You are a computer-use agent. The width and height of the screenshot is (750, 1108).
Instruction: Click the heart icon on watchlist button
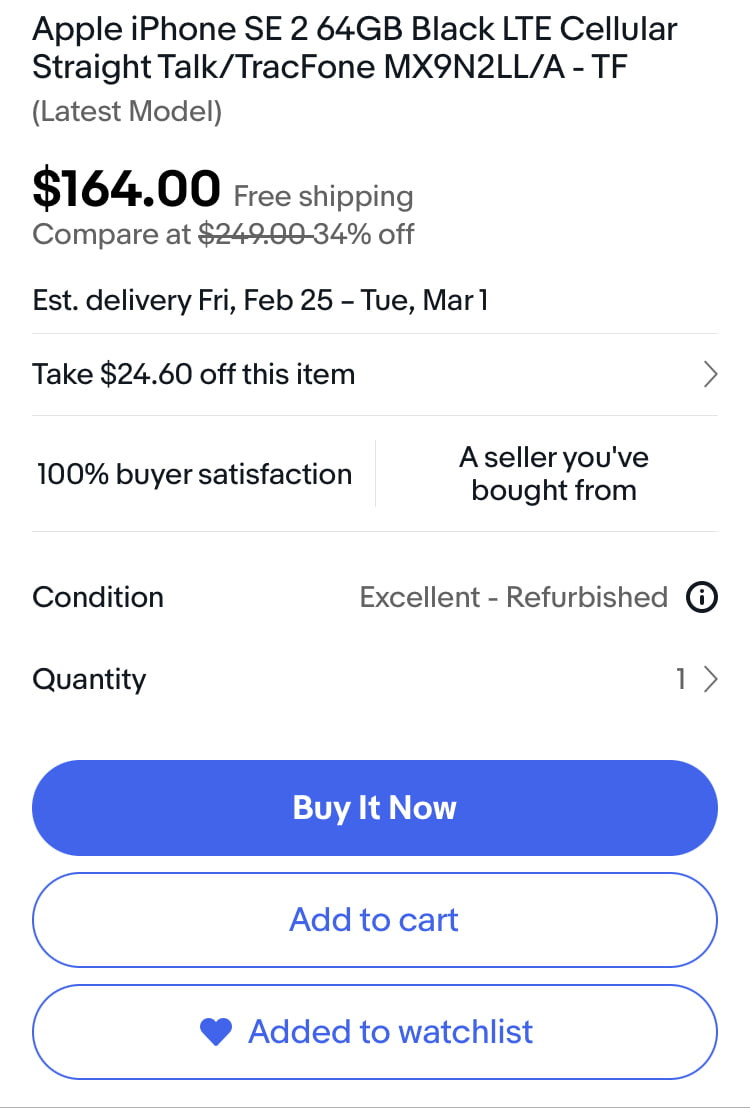pos(216,1032)
